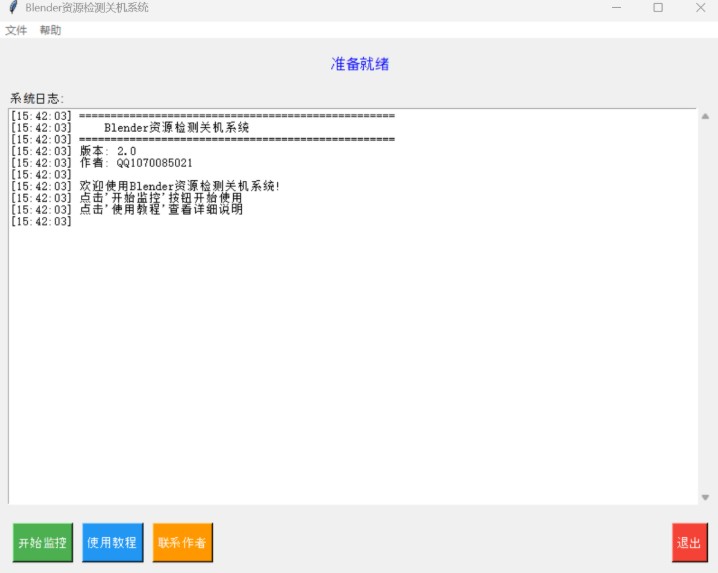Click the log scrollbar up arrow
The image size is (718, 573).
pos(706,116)
